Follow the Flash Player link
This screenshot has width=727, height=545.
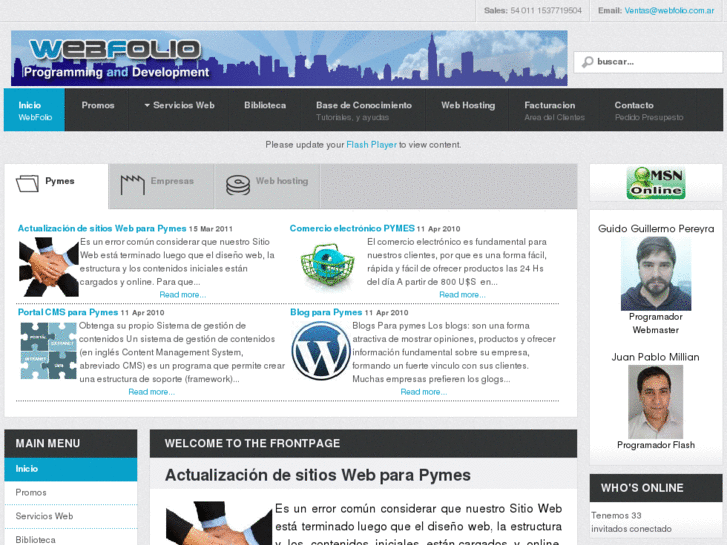[x=371, y=145]
